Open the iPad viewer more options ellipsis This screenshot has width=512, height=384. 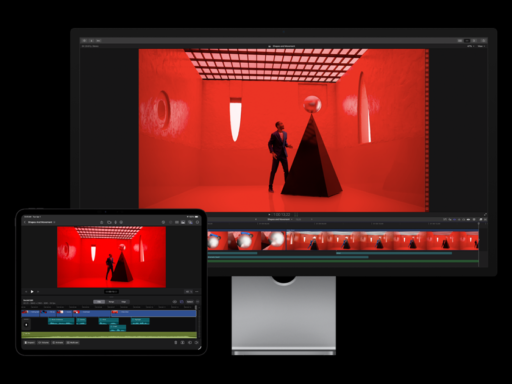(x=197, y=292)
